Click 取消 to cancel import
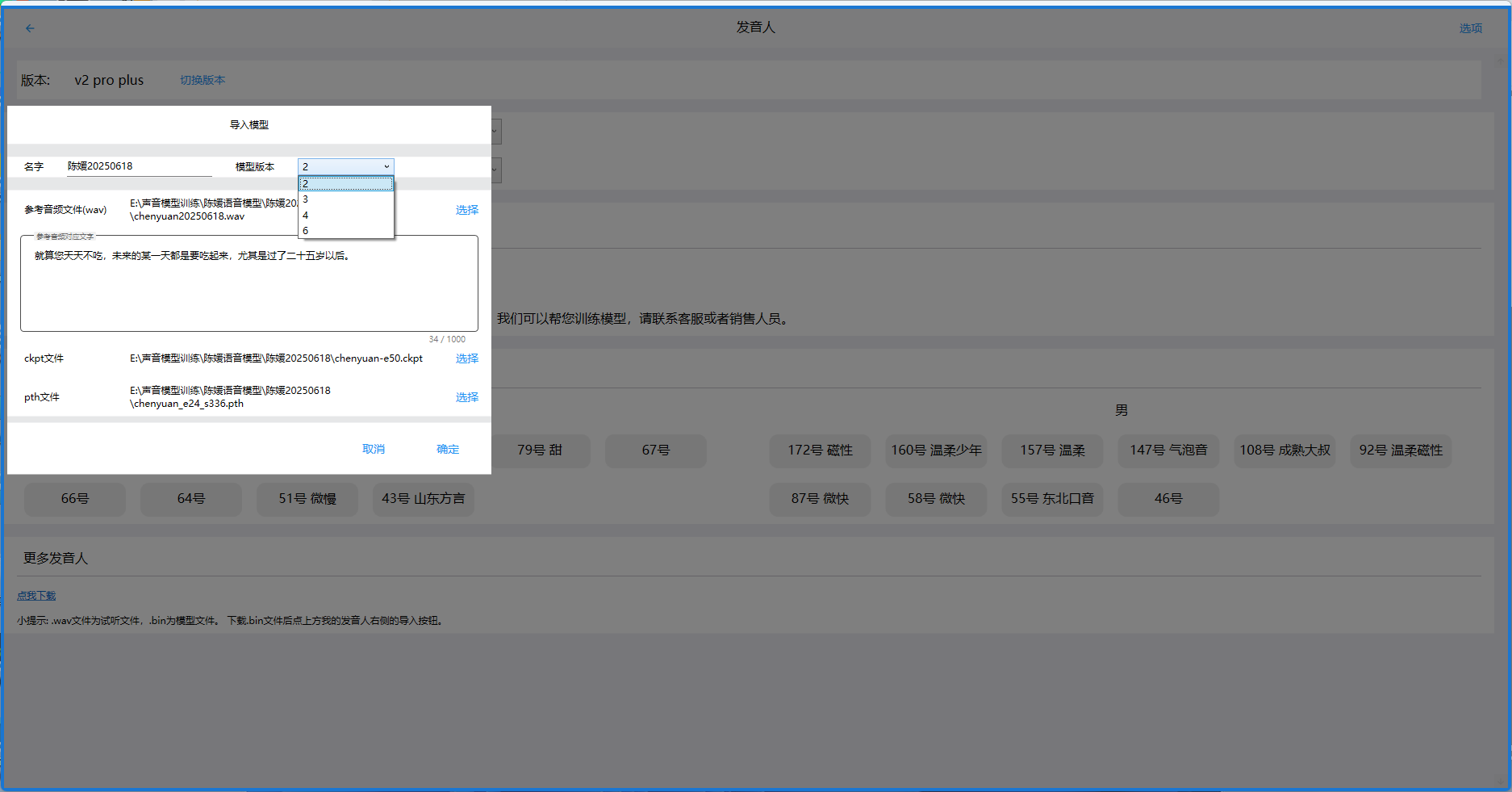 (x=374, y=449)
